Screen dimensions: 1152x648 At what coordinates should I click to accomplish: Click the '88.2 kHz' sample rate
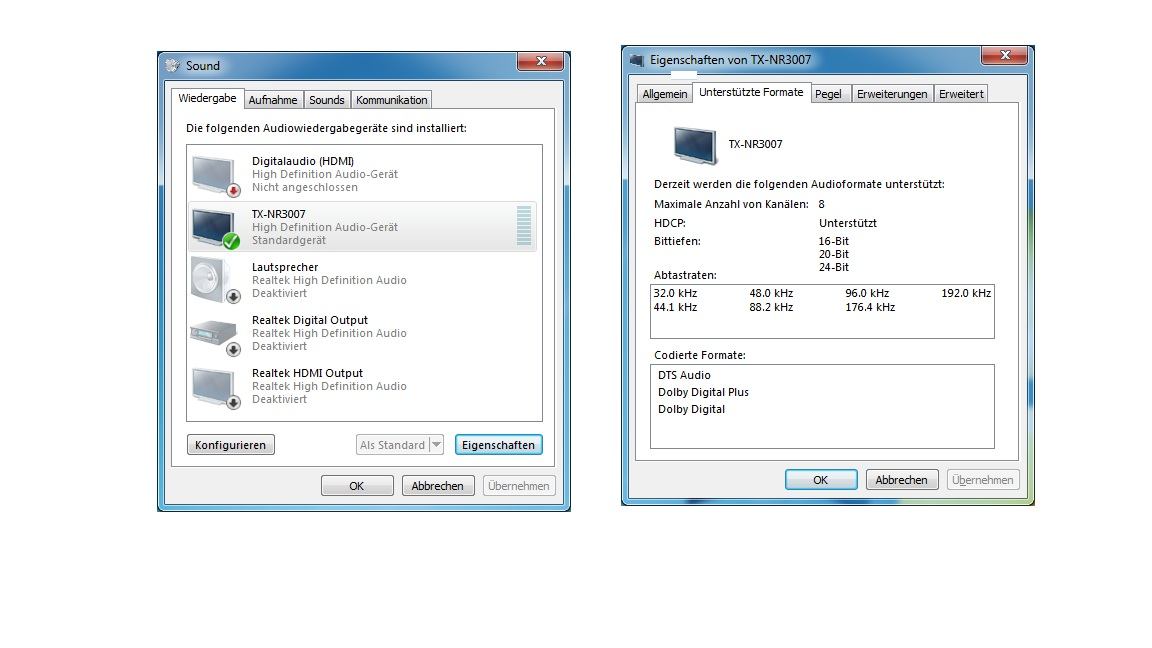pyautogui.click(x=771, y=308)
